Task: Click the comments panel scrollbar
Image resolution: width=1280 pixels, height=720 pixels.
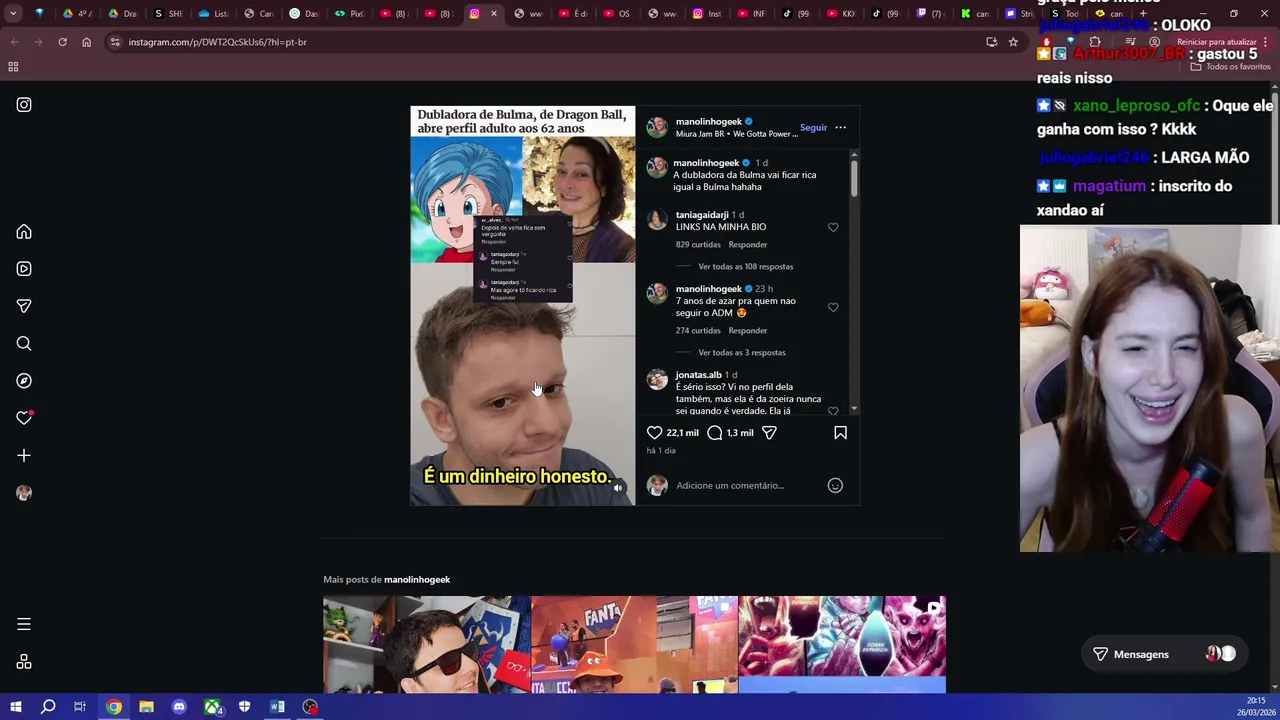Action: 854,177
